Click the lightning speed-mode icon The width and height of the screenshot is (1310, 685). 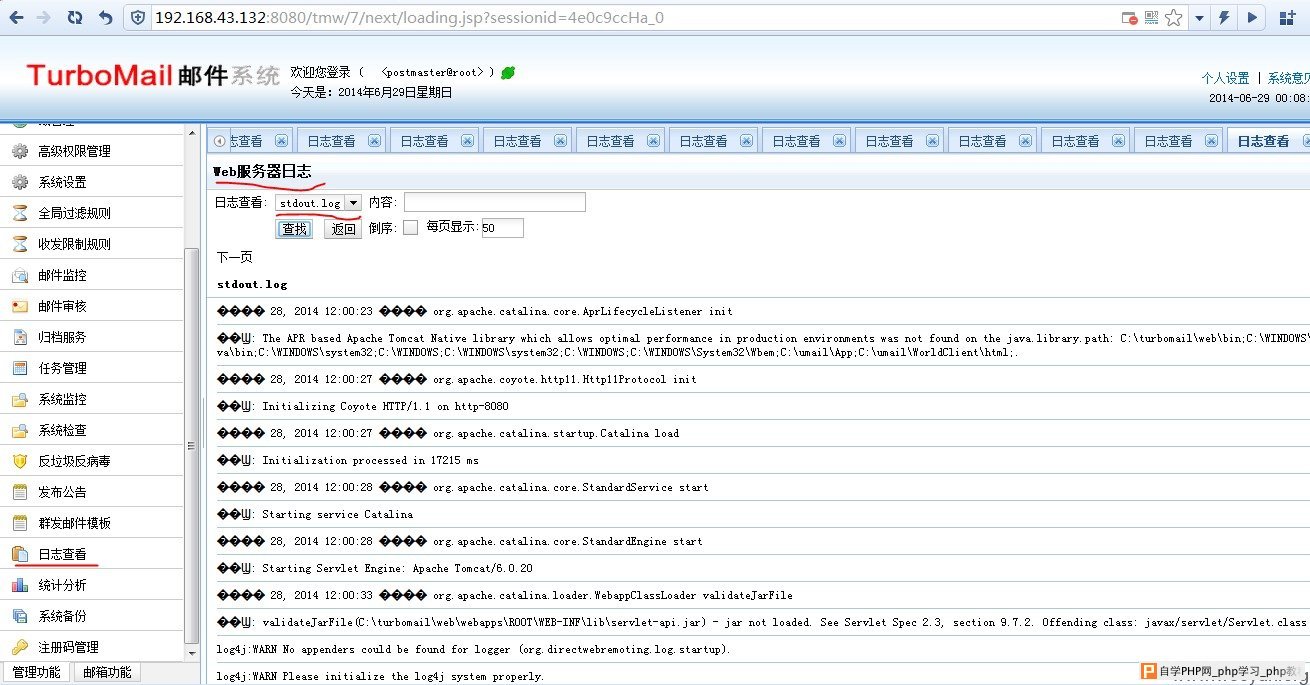[1224, 18]
